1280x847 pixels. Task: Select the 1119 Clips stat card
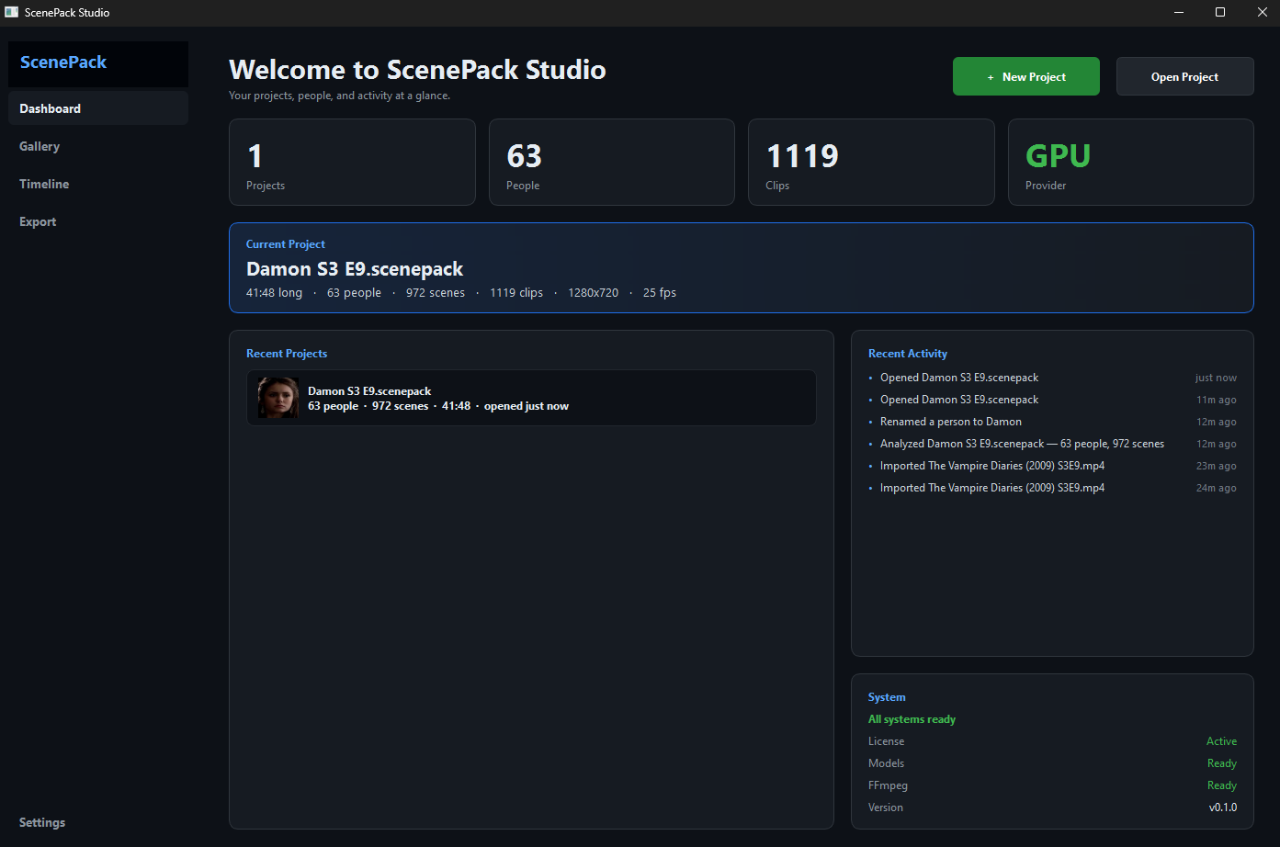(x=871, y=163)
